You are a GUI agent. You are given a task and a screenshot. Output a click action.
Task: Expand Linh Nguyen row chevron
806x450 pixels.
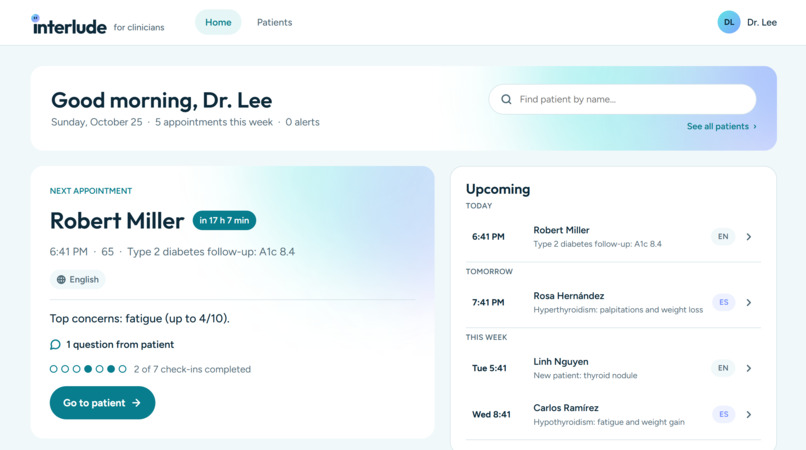[x=749, y=368]
